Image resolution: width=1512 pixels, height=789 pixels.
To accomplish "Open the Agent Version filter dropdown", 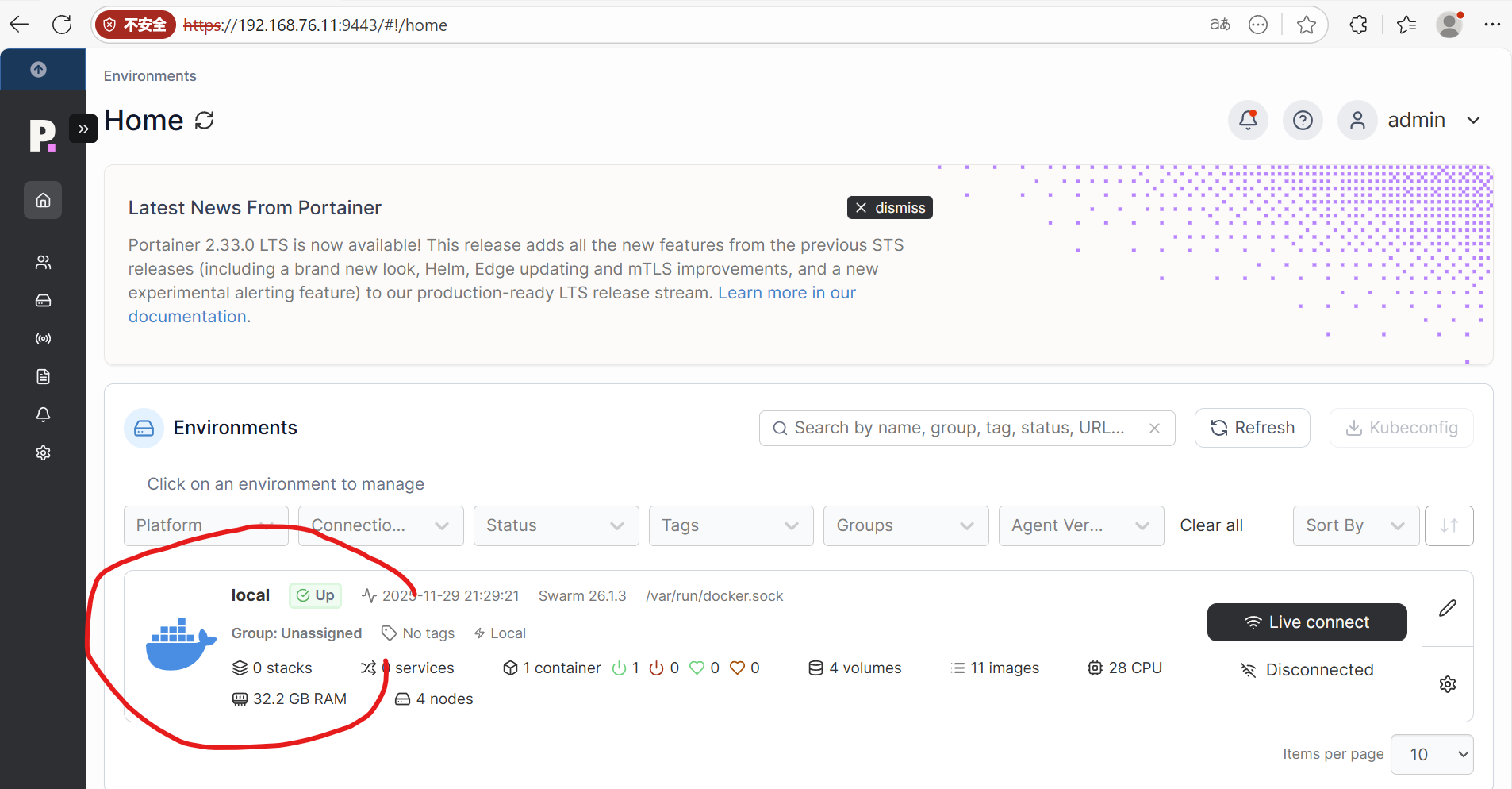I will tap(1081, 525).
